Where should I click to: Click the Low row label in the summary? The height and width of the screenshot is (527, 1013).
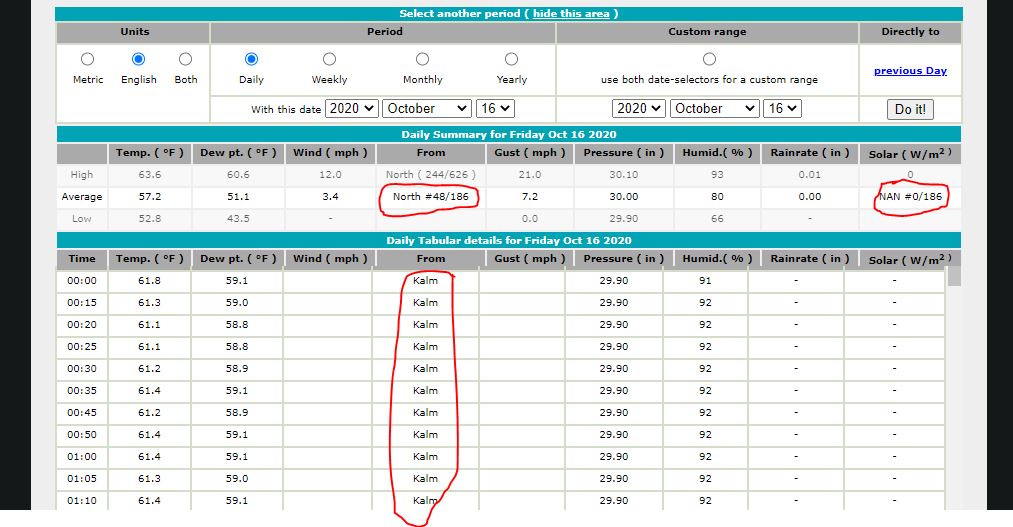(x=81, y=218)
